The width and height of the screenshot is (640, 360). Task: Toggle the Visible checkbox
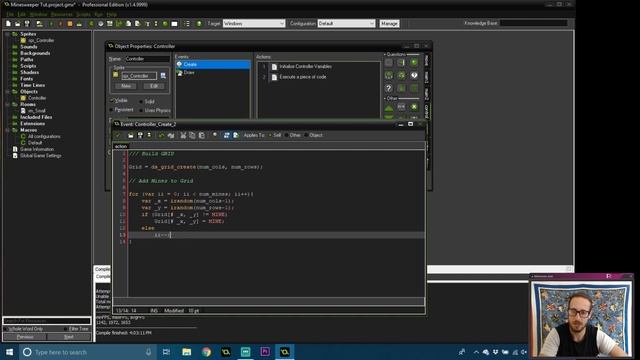coord(112,100)
